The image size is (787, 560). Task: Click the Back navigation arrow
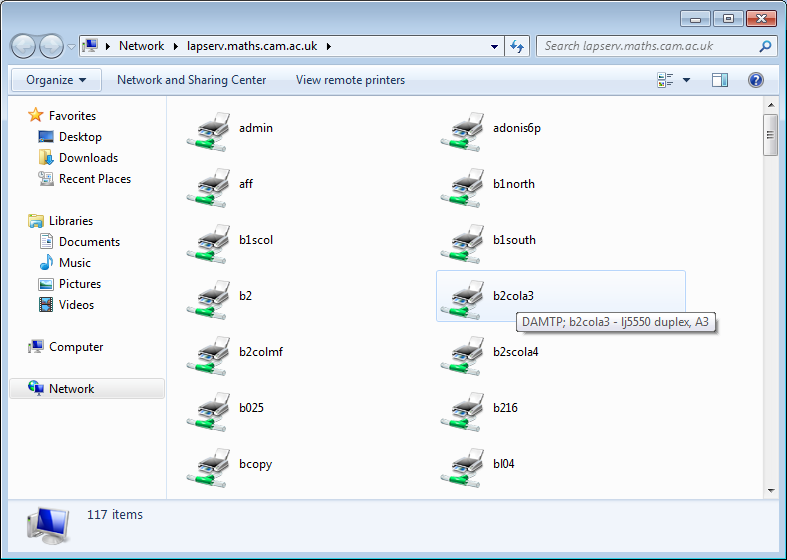(24, 46)
